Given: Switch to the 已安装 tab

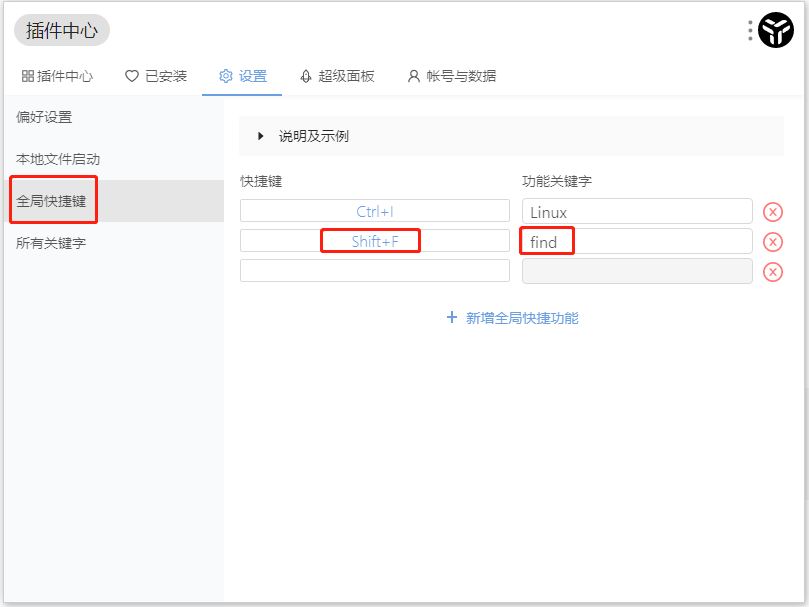Looking at the screenshot, I should (156, 75).
